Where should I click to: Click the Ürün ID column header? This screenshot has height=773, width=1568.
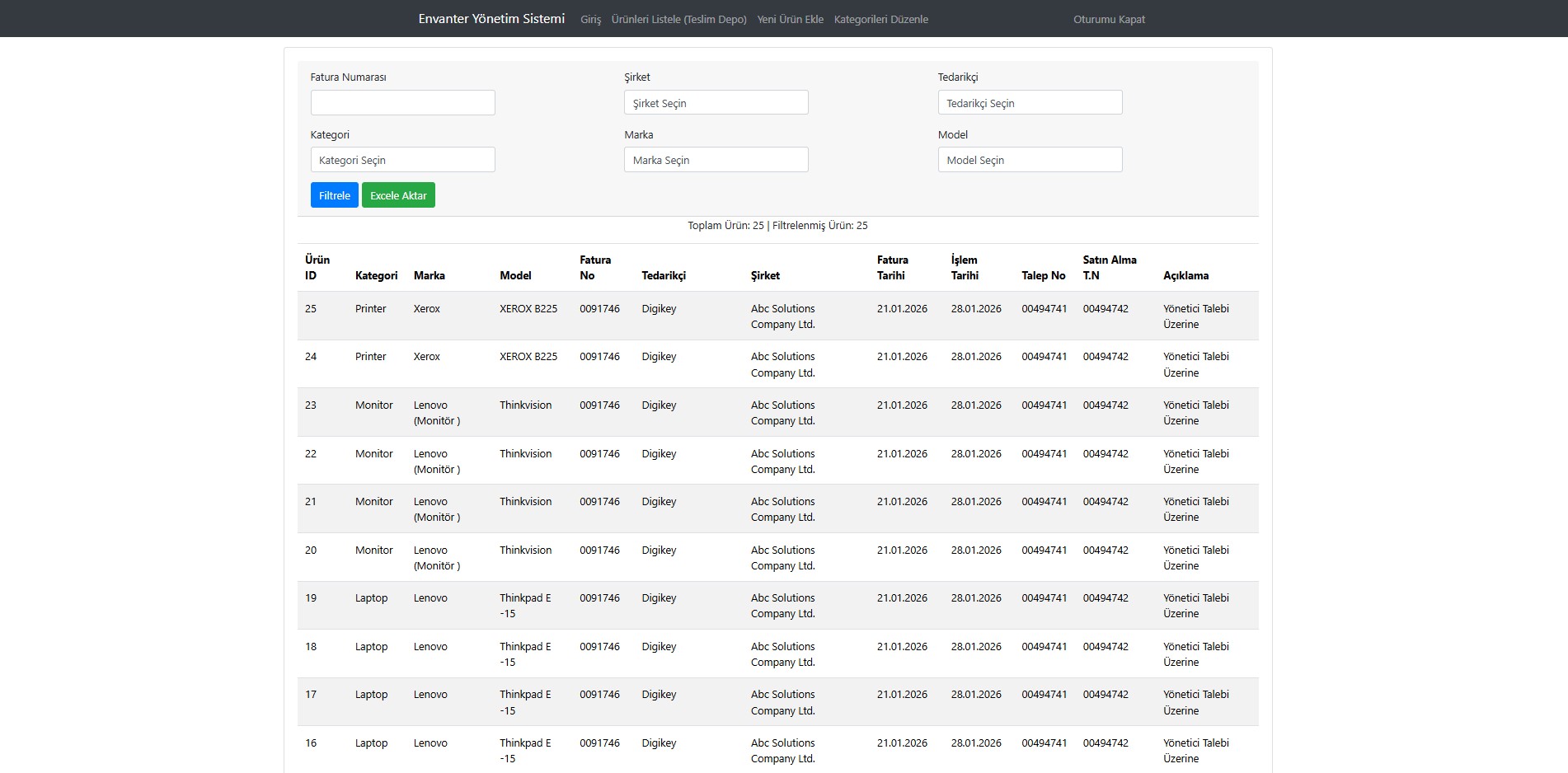pyautogui.click(x=317, y=268)
